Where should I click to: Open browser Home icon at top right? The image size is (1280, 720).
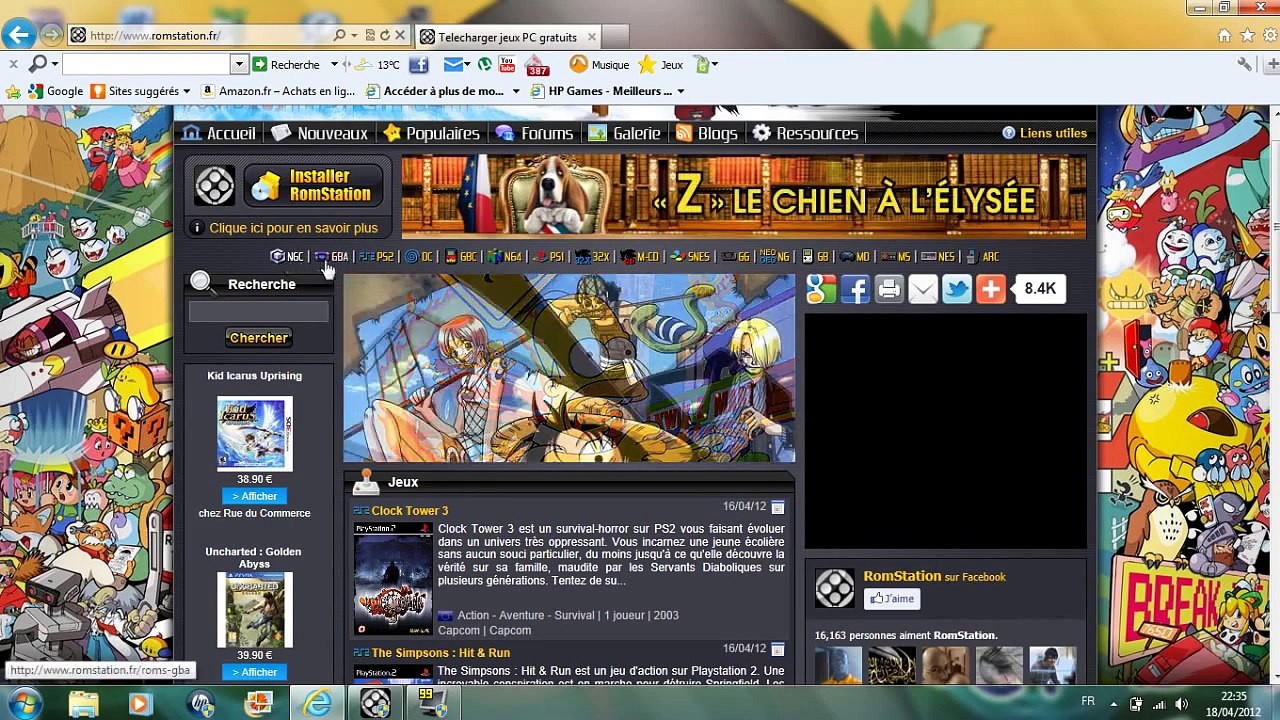pos(1224,36)
